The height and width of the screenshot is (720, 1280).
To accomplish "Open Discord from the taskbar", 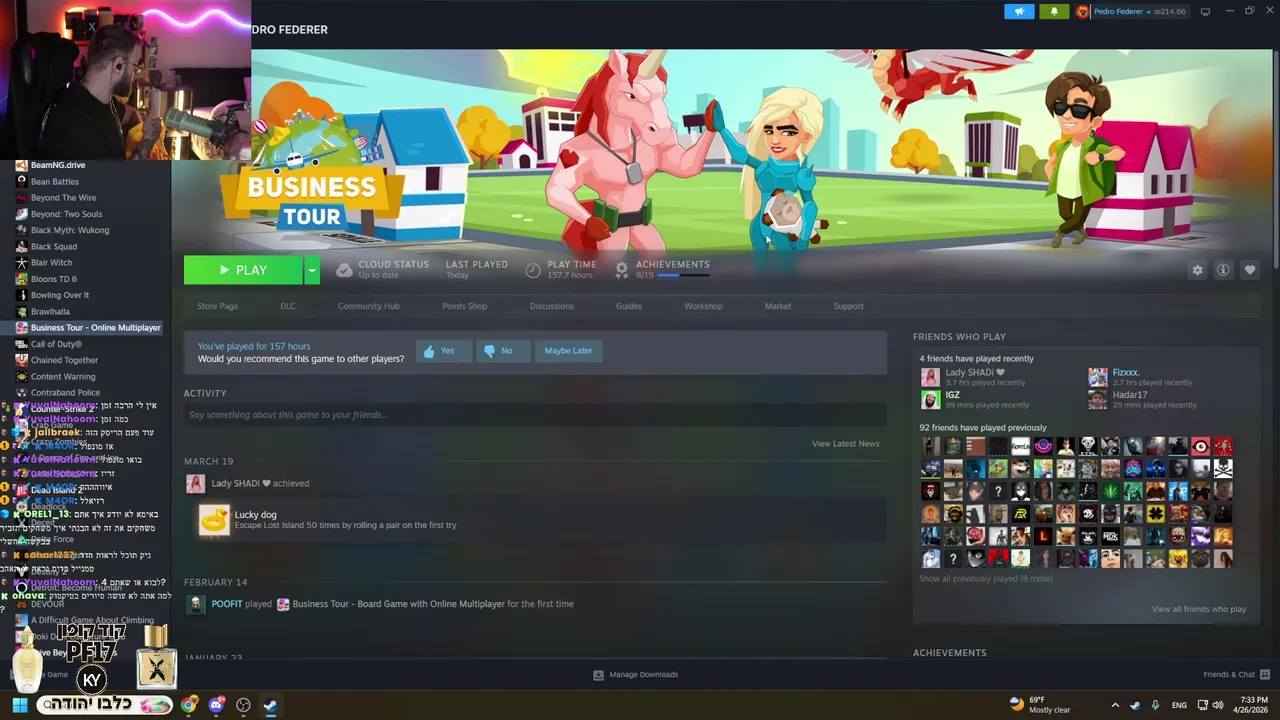I will click(x=216, y=705).
